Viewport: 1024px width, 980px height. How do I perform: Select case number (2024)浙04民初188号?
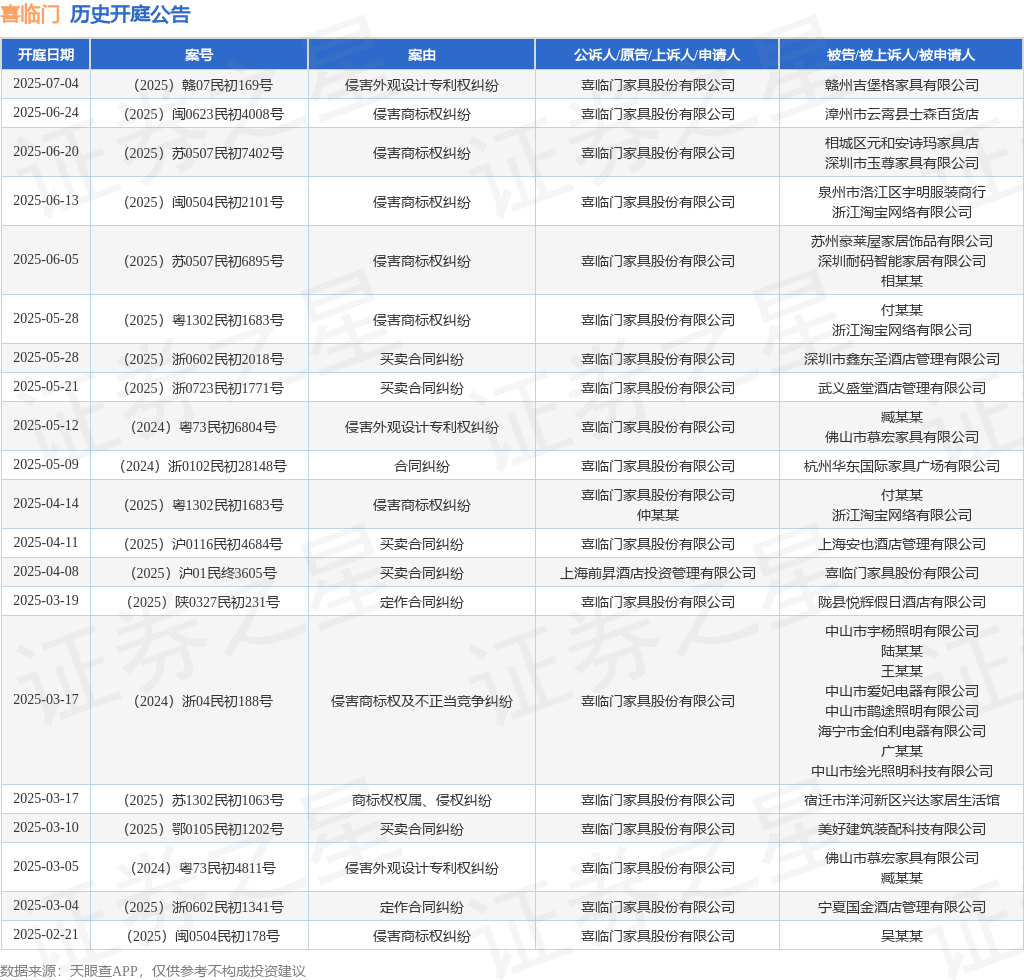(203, 701)
